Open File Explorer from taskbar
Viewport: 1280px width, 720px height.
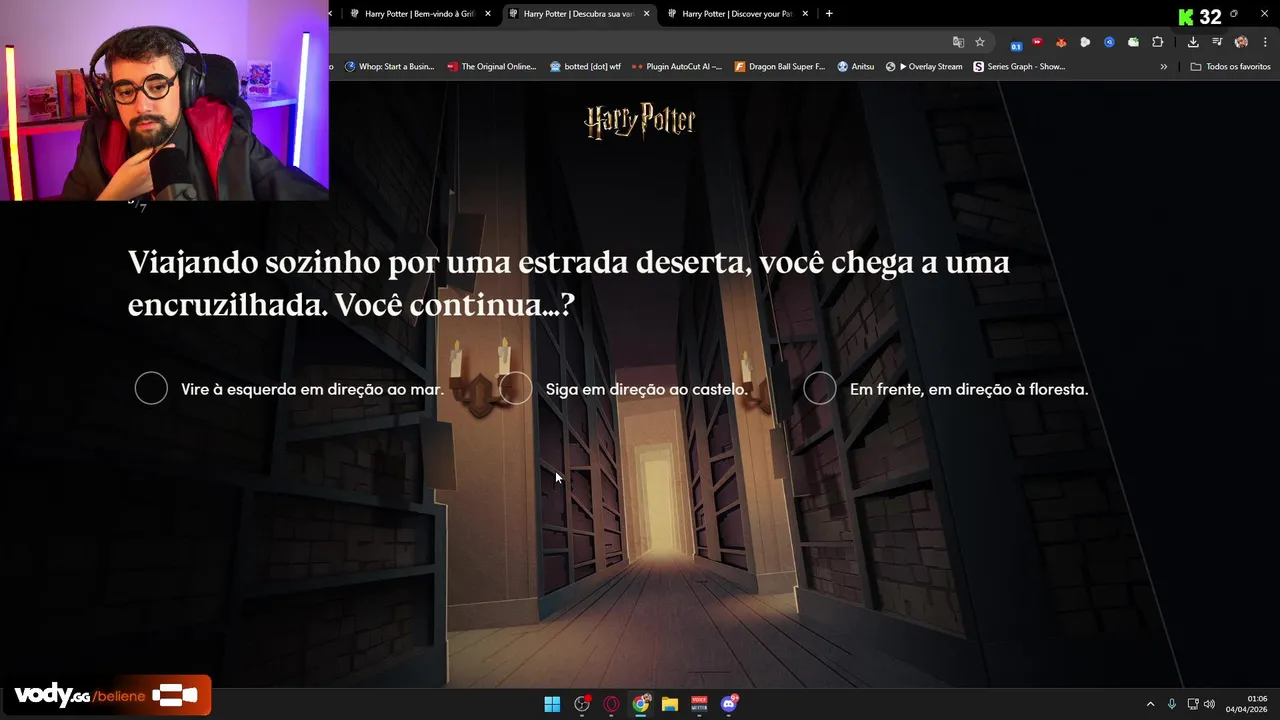click(670, 704)
